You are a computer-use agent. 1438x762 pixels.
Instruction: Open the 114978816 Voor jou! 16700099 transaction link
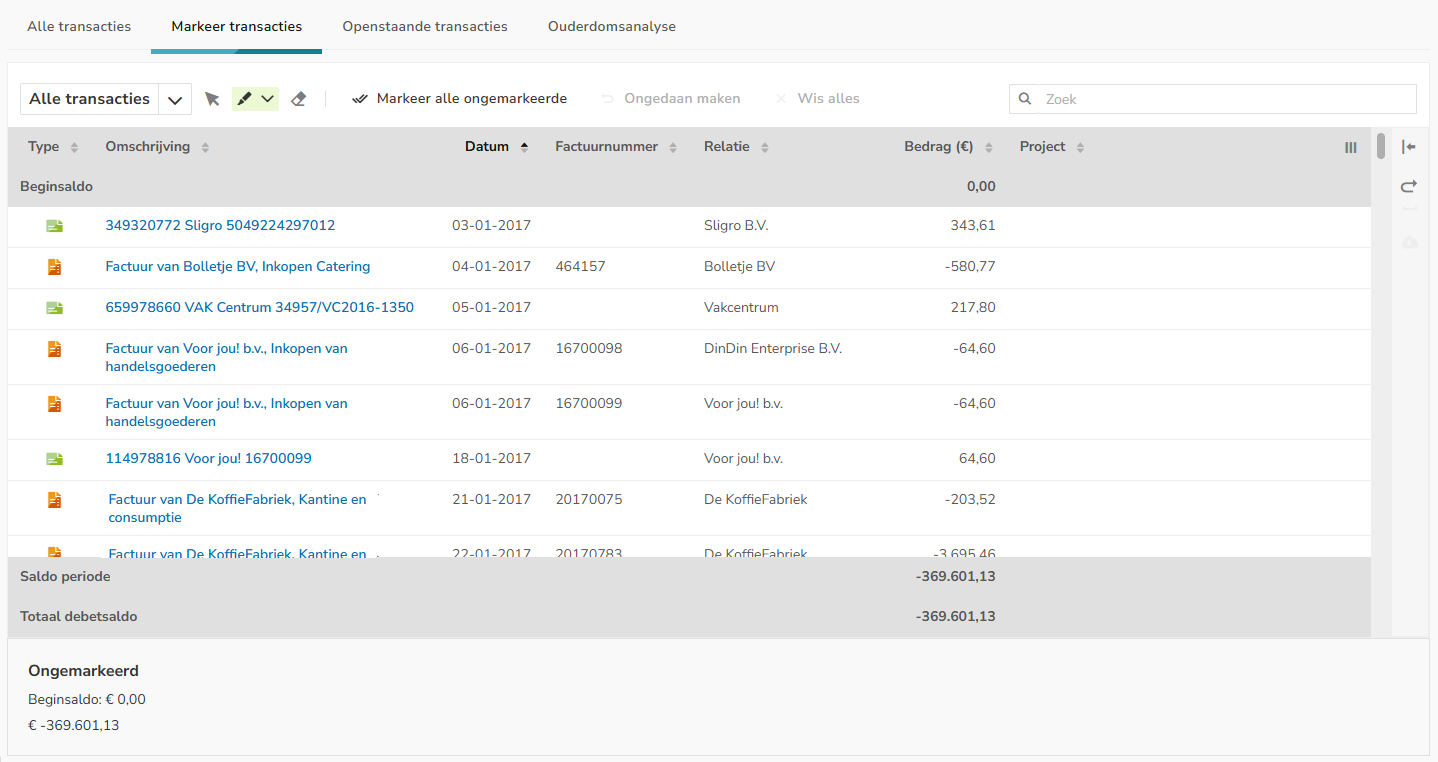click(208, 459)
